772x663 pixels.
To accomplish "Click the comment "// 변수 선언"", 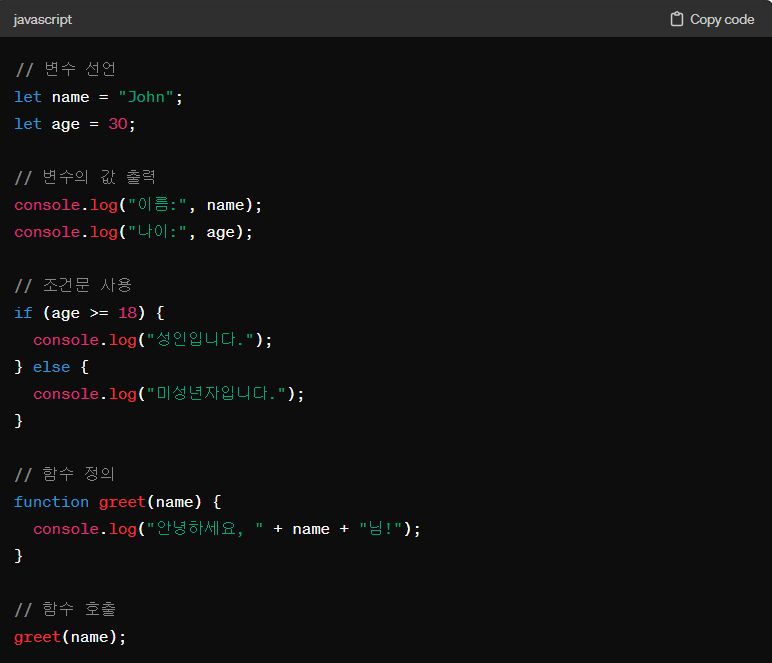I will coord(65,69).
